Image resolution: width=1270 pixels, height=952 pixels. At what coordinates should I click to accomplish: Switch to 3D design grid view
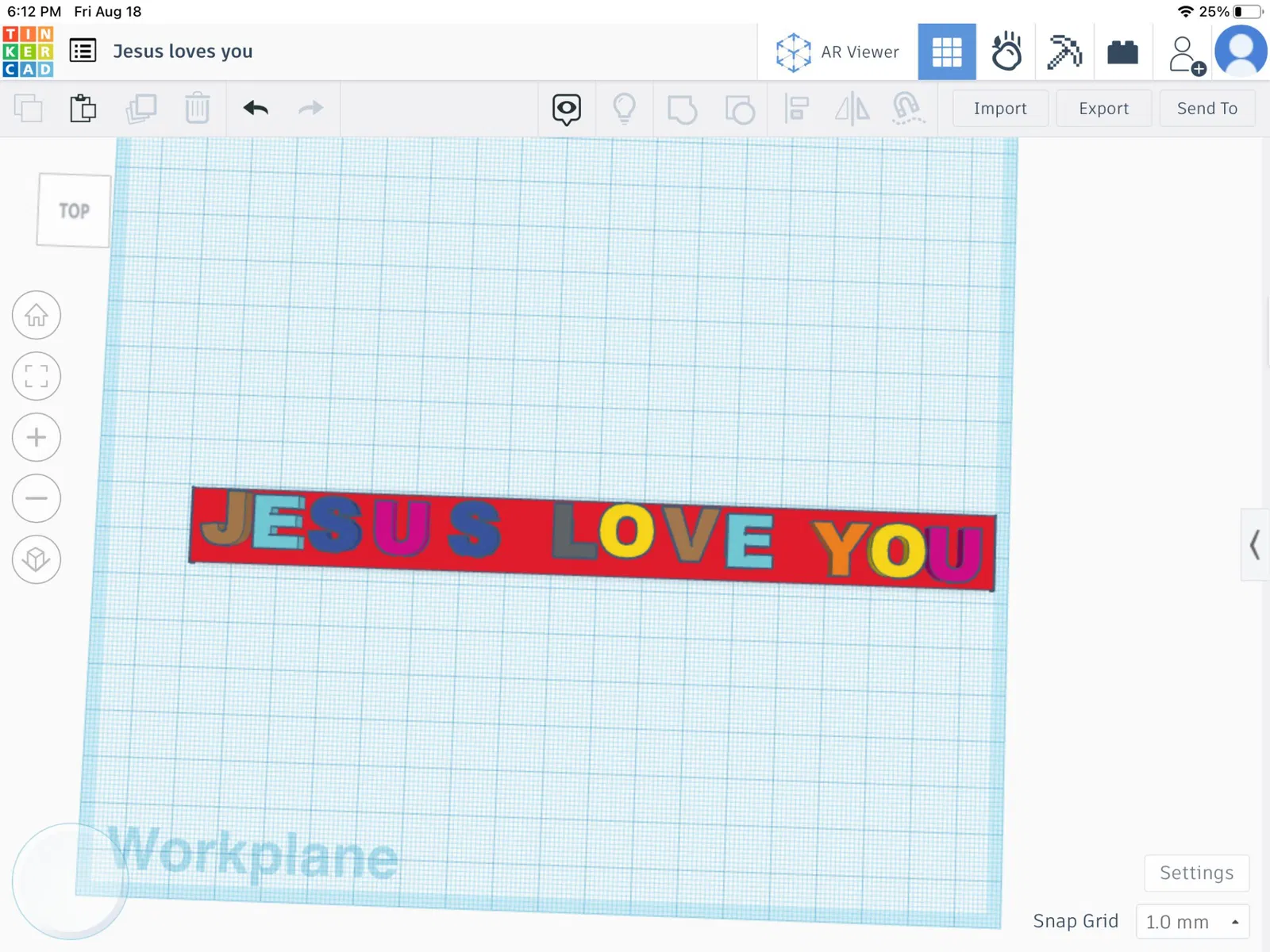(x=947, y=52)
